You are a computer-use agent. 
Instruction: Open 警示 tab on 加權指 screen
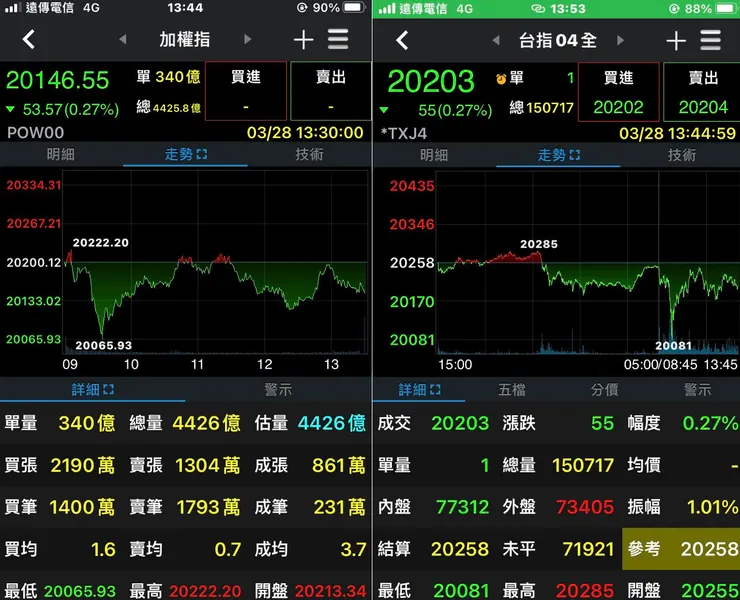point(278,389)
